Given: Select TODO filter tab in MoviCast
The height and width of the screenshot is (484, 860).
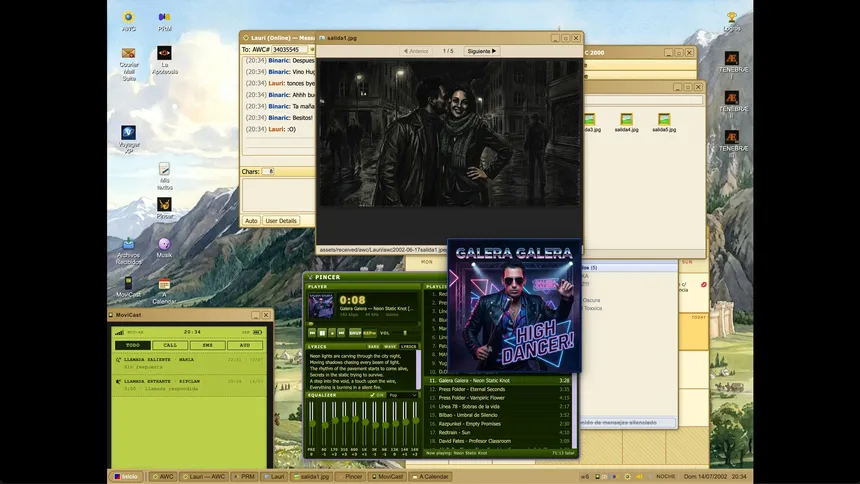Looking at the screenshot, I should (x=133, y=345).
